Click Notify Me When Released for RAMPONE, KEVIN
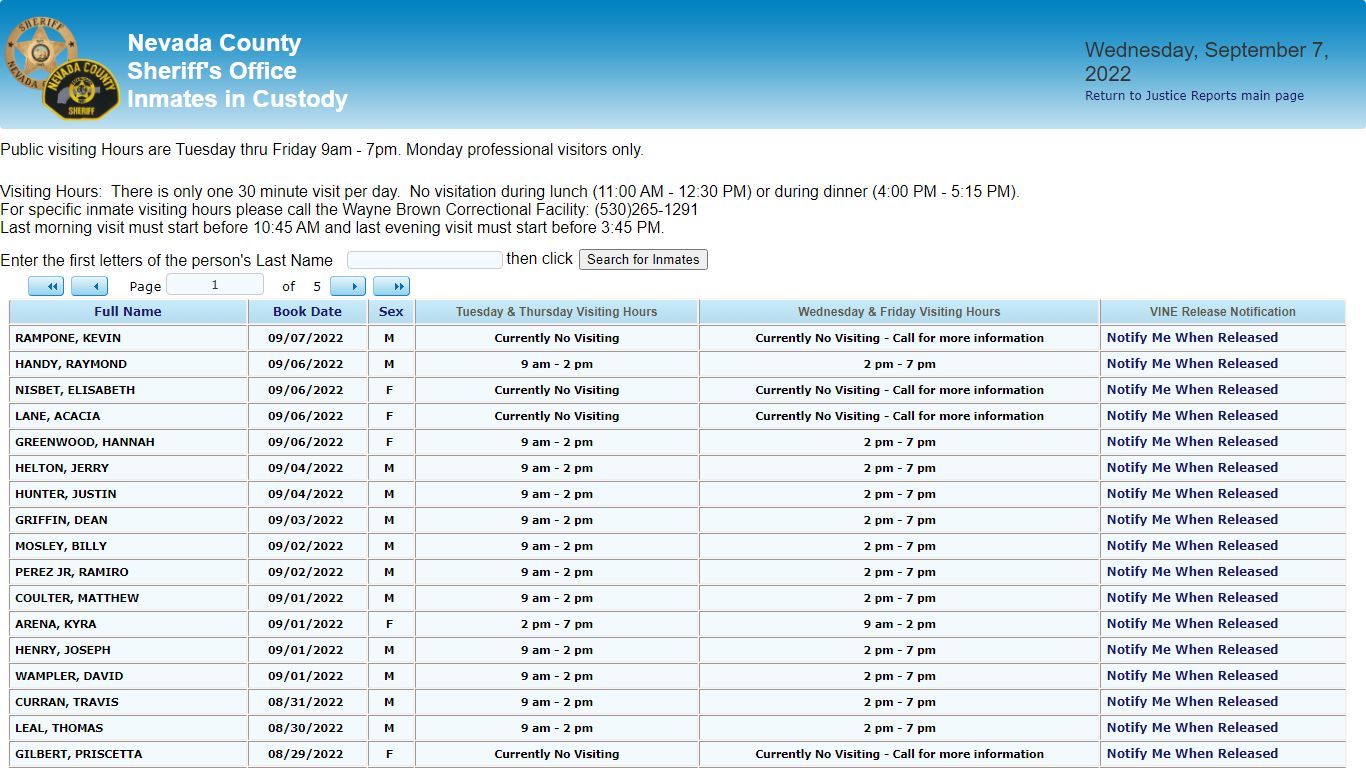Image resolution: width=1366 pixels, height=768 pixels. tap(1192, 338)
